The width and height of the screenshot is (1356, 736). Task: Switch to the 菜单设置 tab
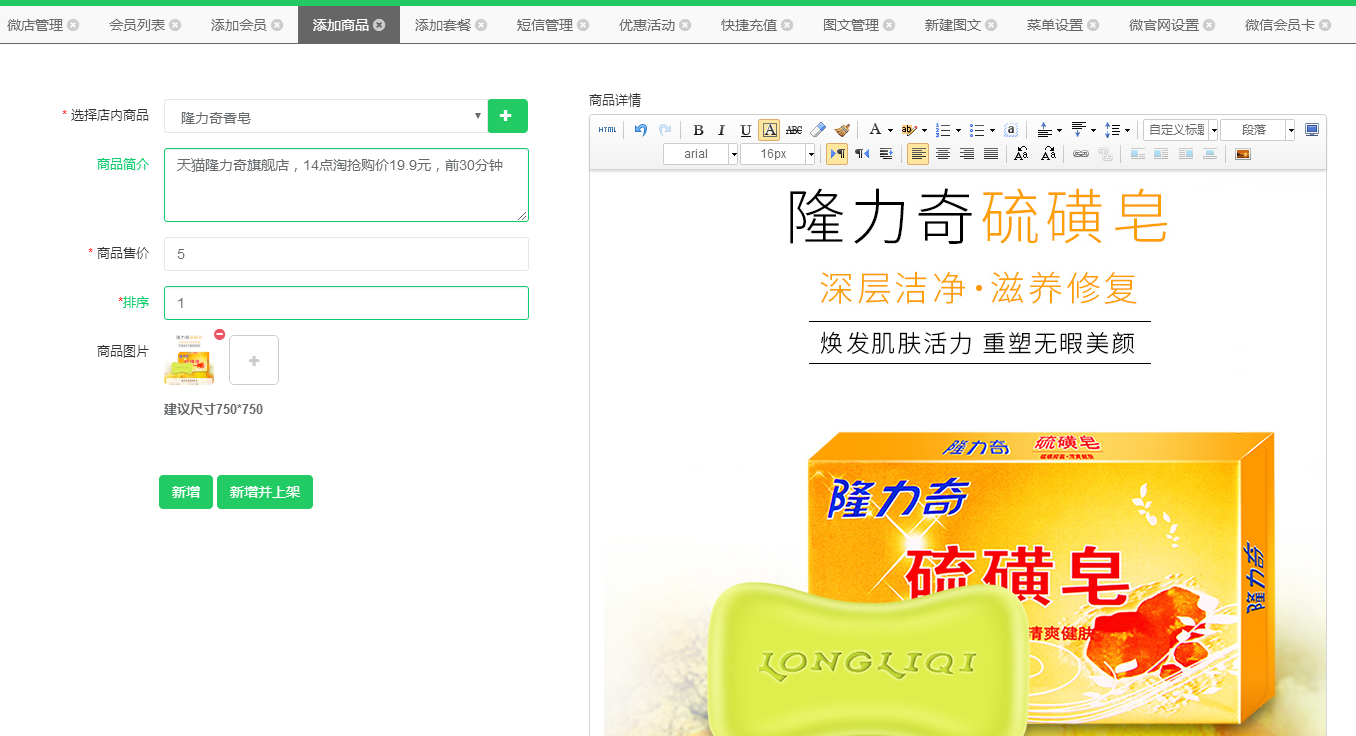(x=1055, y=25)
